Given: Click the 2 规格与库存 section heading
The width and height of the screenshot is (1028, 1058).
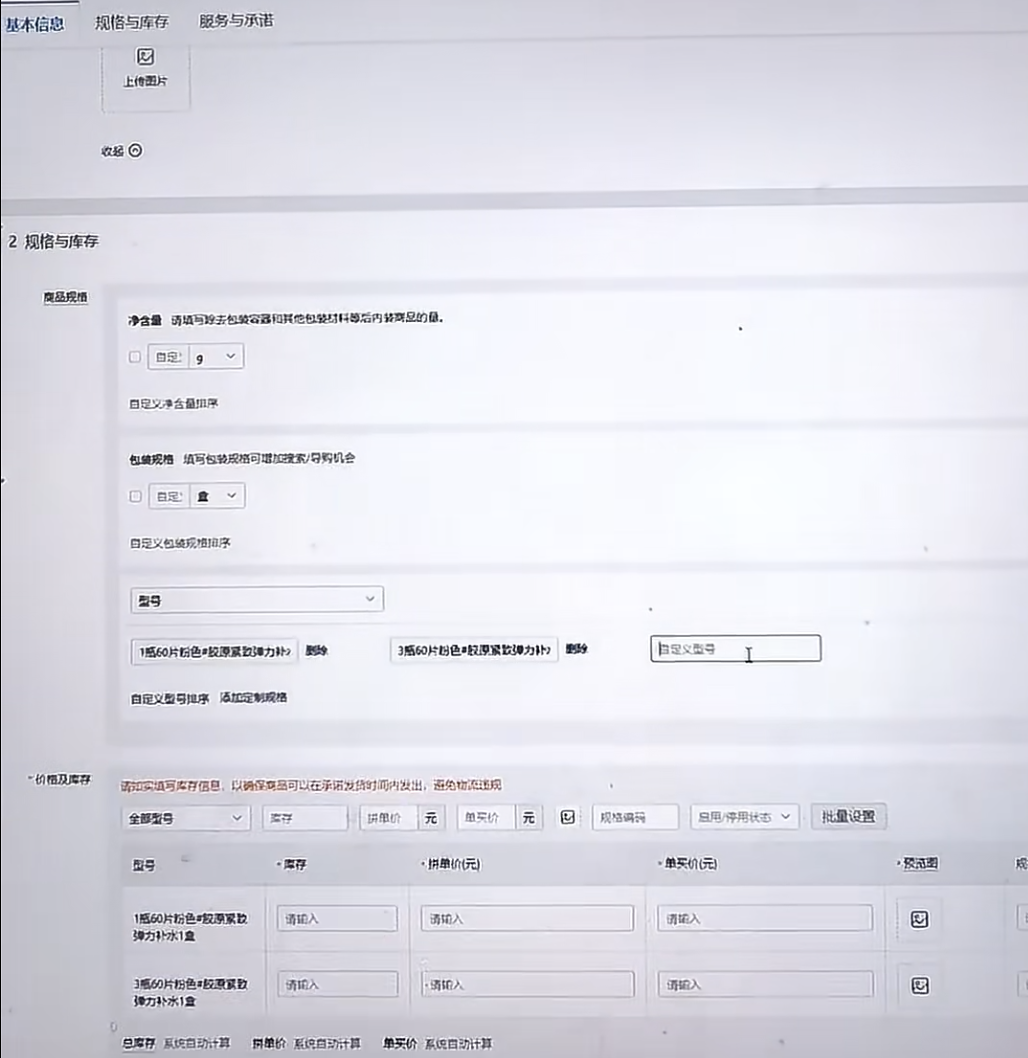Looking at the screenshot, I should (53, 242).
